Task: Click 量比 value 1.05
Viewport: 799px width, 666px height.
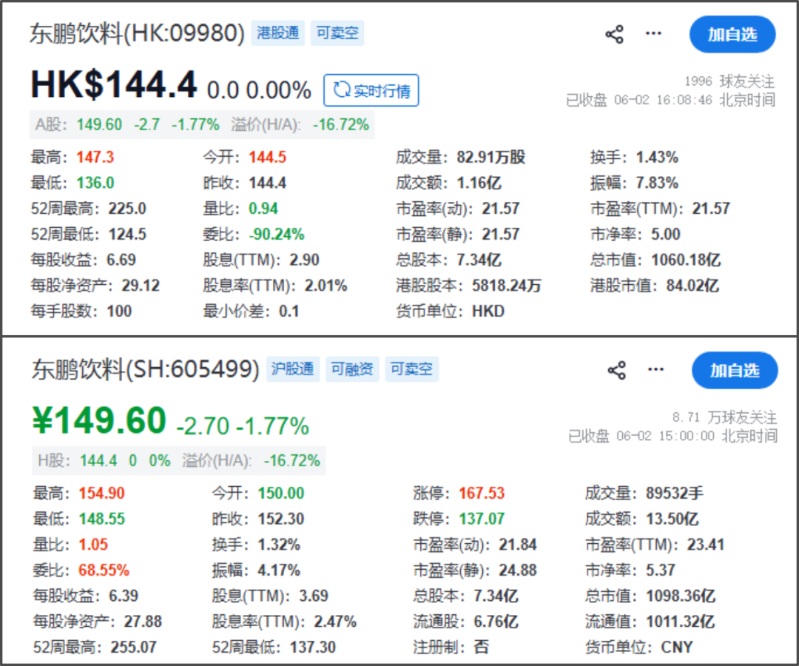Action: click(x=93, y=545)
